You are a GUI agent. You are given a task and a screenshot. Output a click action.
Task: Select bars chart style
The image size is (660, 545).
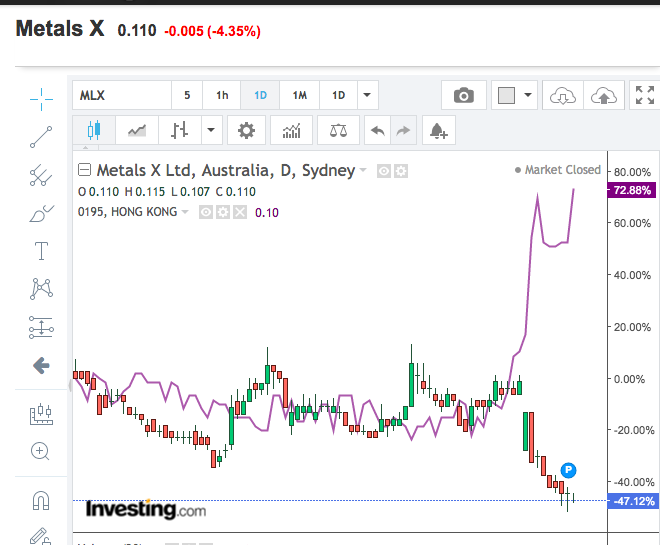[x=179, y=130]
